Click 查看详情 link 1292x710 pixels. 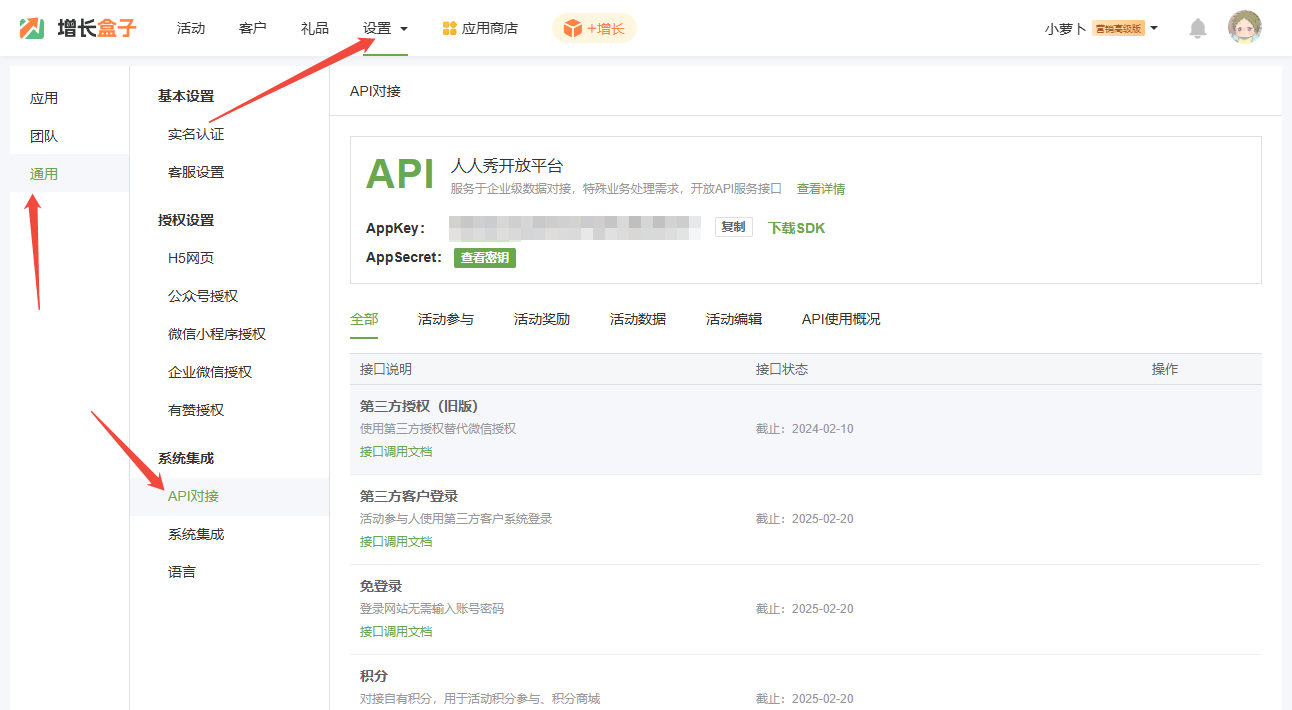(820, 189)
